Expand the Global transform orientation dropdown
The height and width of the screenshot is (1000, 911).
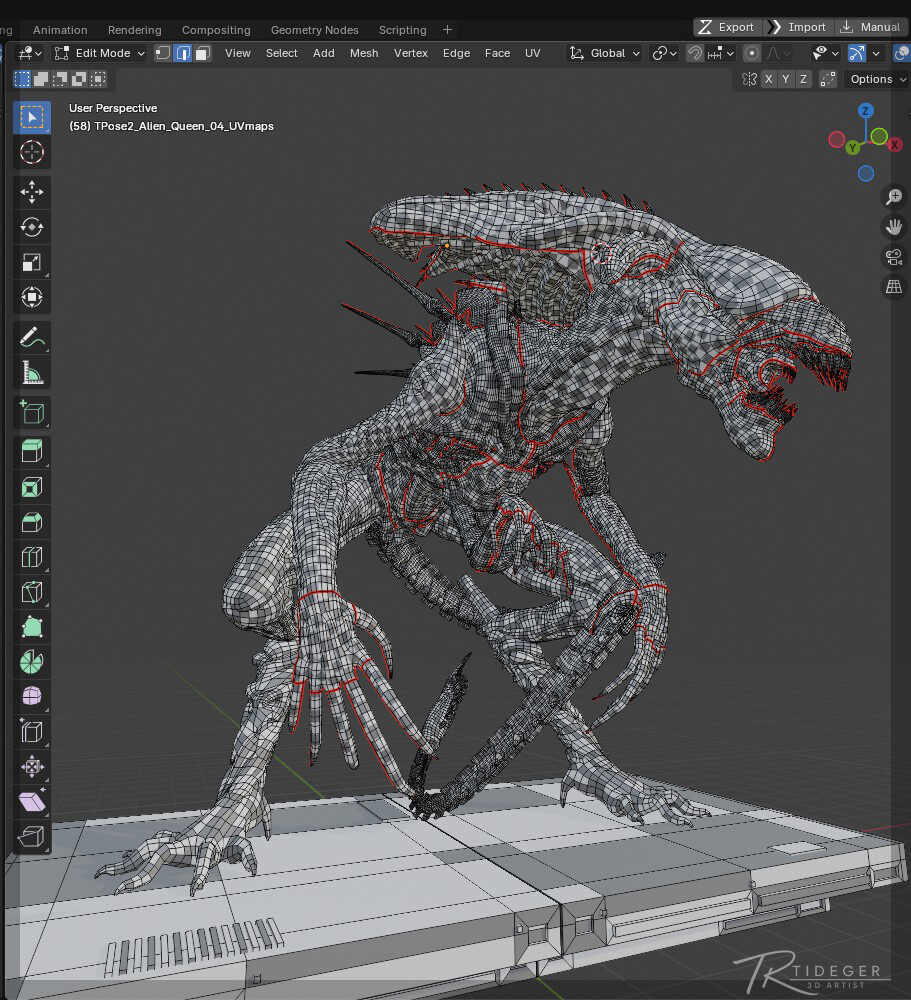[x=605, y=53]
